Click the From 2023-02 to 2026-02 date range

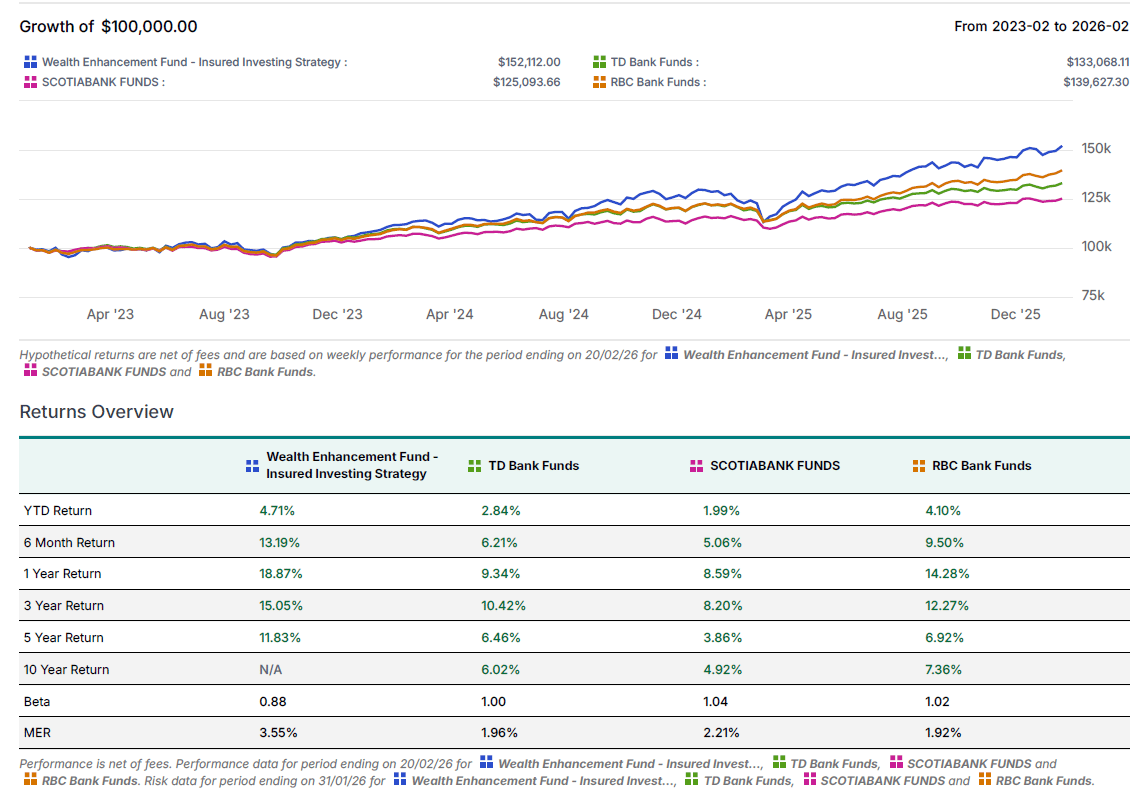coord(1041,26)
